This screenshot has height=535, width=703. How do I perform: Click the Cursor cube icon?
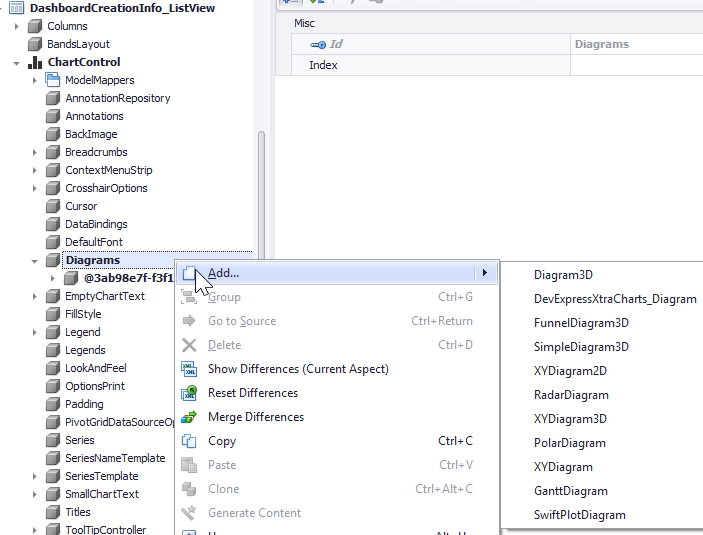[52, 206]
